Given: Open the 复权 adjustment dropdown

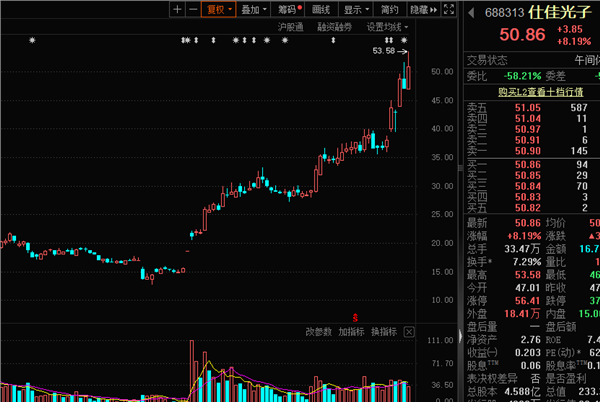Looking at the screenshot, I should [x=218, y=9].
